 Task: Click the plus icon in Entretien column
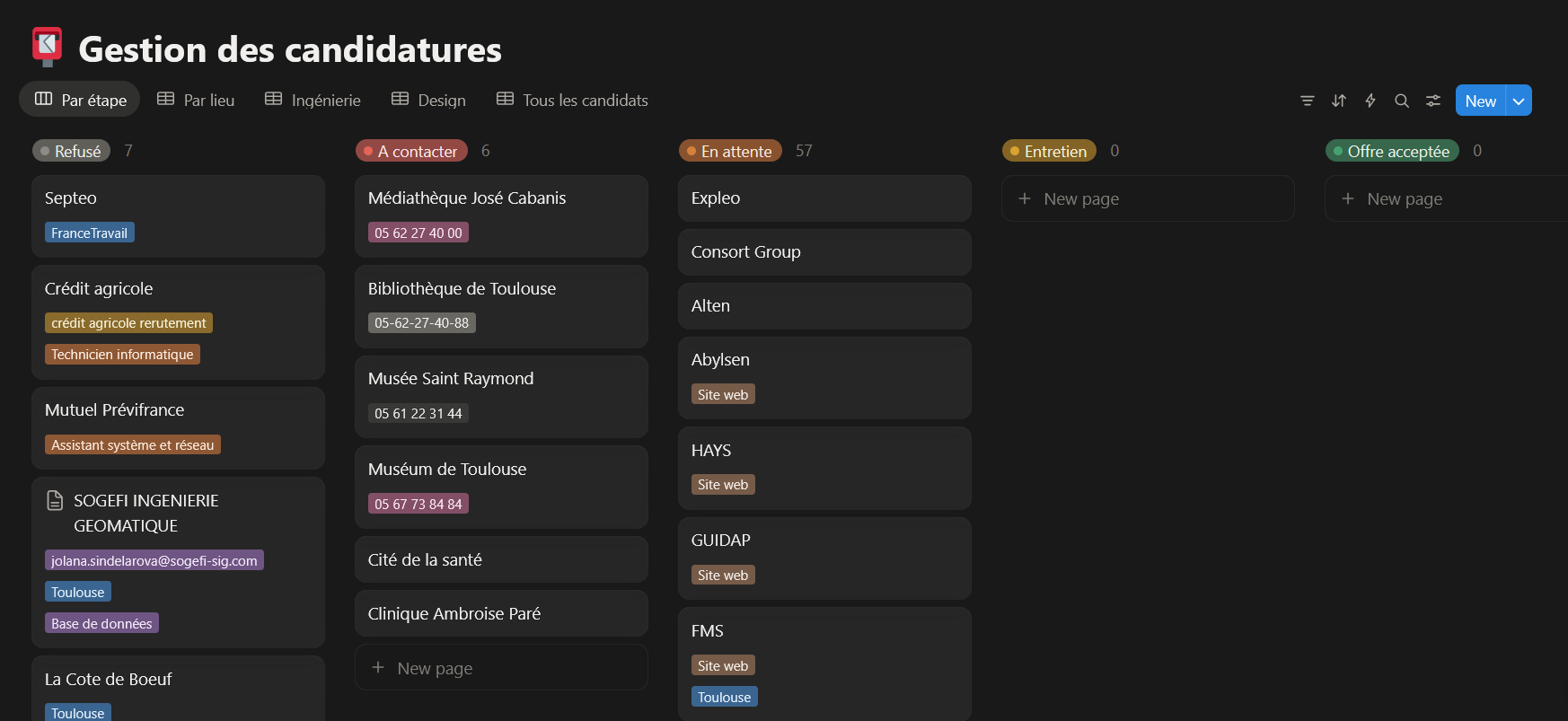pyautogui.click(x=1024, y=198)
